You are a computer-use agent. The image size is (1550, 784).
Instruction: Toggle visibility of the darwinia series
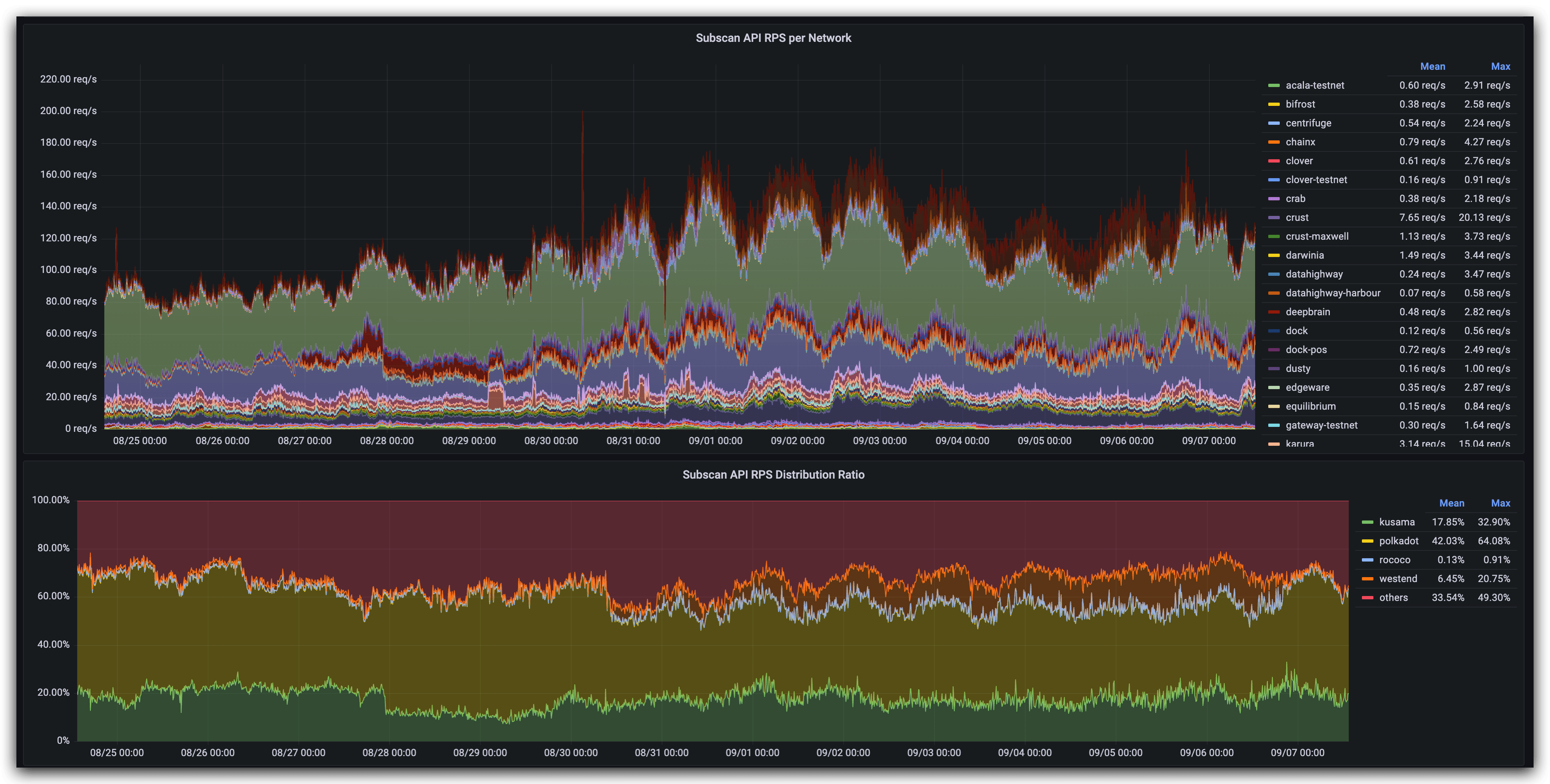point(1304,256)
